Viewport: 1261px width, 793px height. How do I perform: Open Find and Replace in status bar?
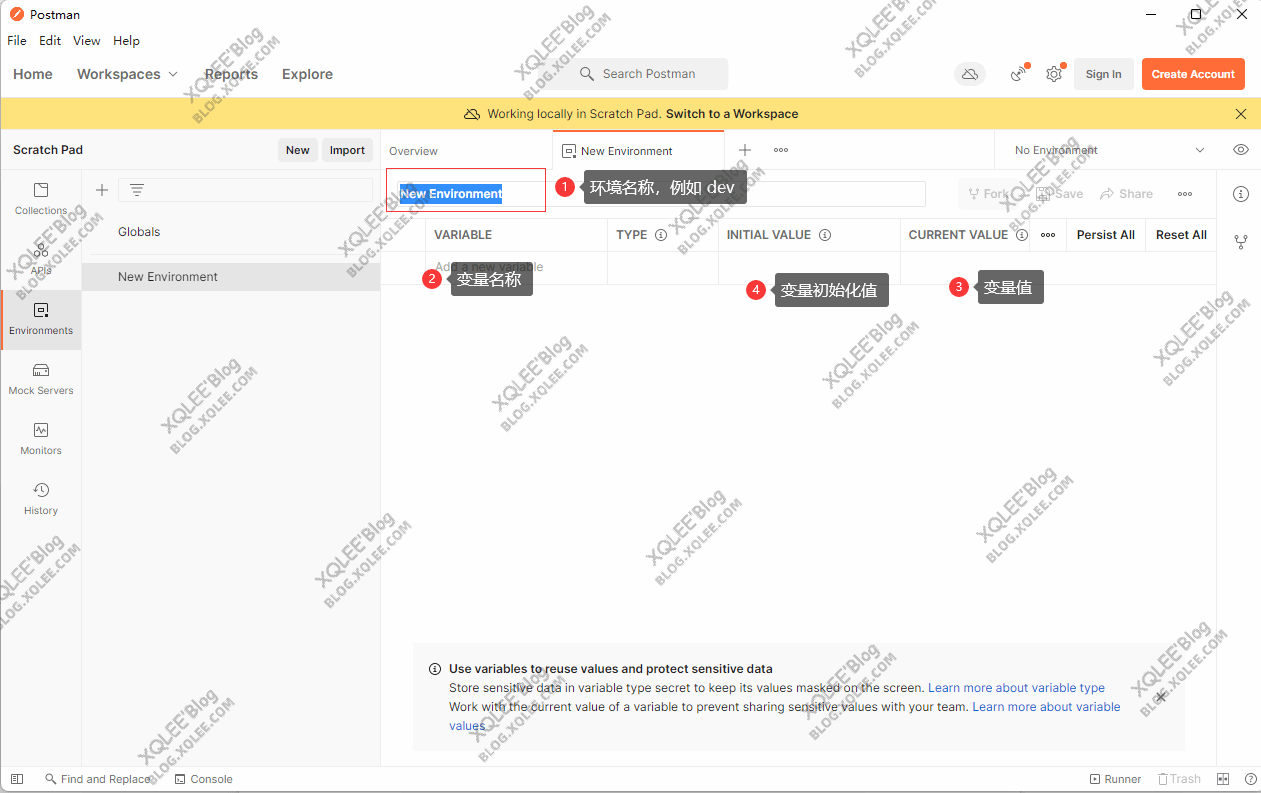98,779
